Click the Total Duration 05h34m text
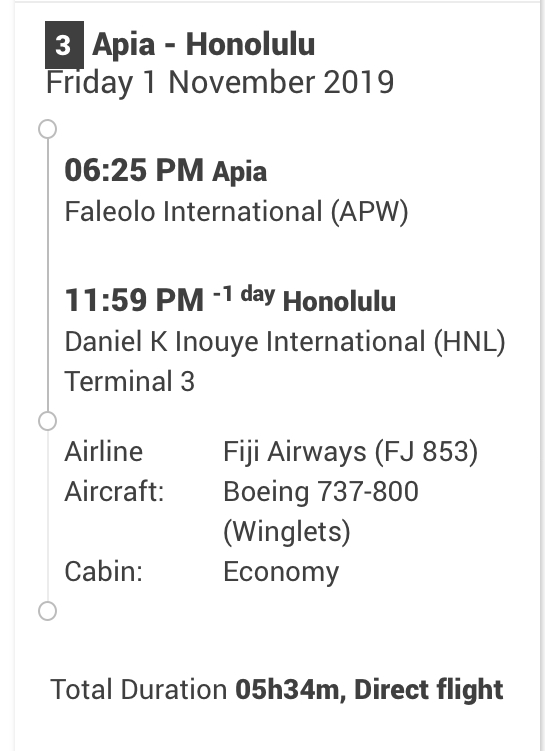 click(x=195, y=690)
